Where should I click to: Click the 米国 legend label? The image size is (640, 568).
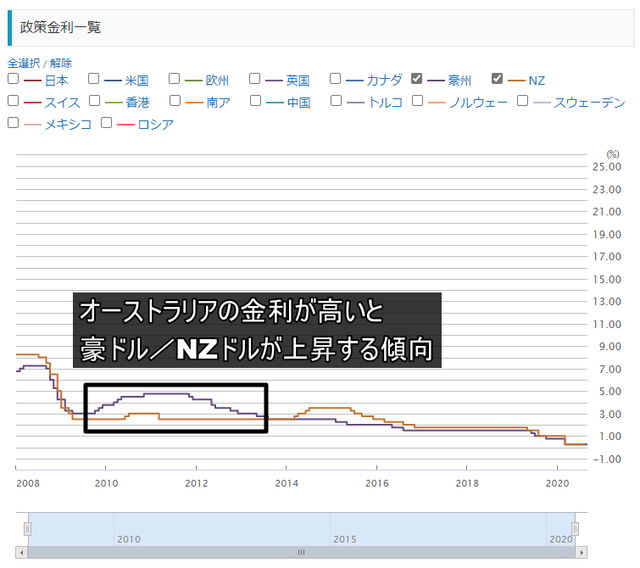137,80
